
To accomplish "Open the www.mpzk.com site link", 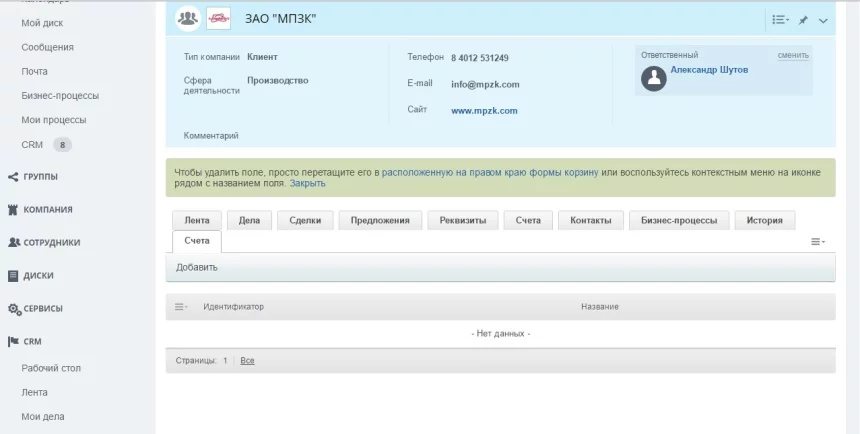I will [x=484, y=111].
